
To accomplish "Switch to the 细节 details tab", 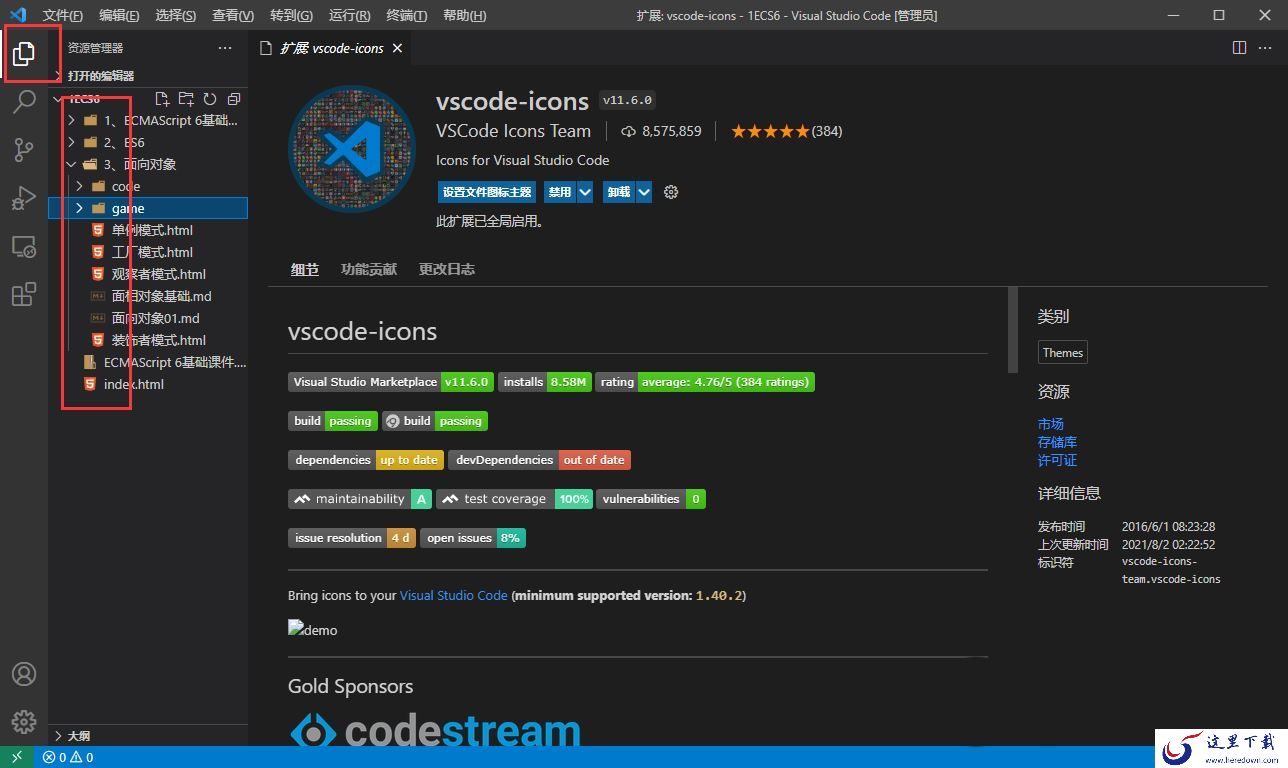I will tap(305, 269).
